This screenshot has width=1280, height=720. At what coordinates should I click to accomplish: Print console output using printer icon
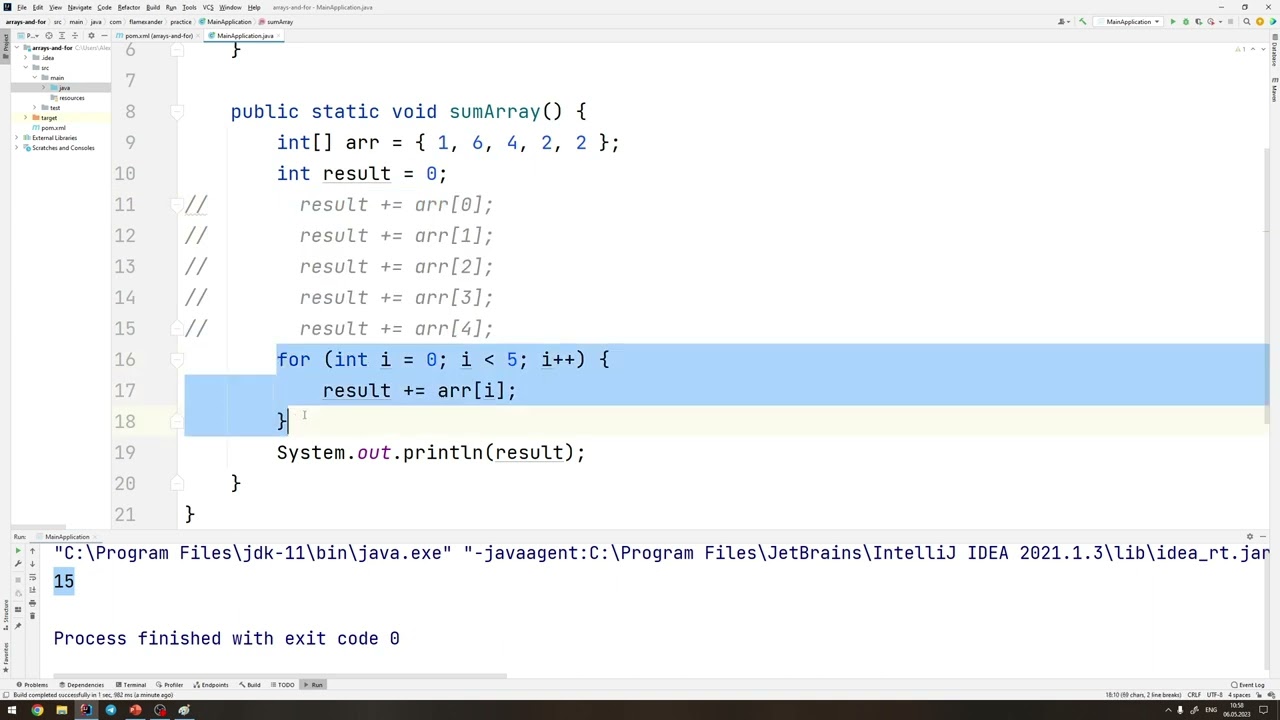click(32, 603)
